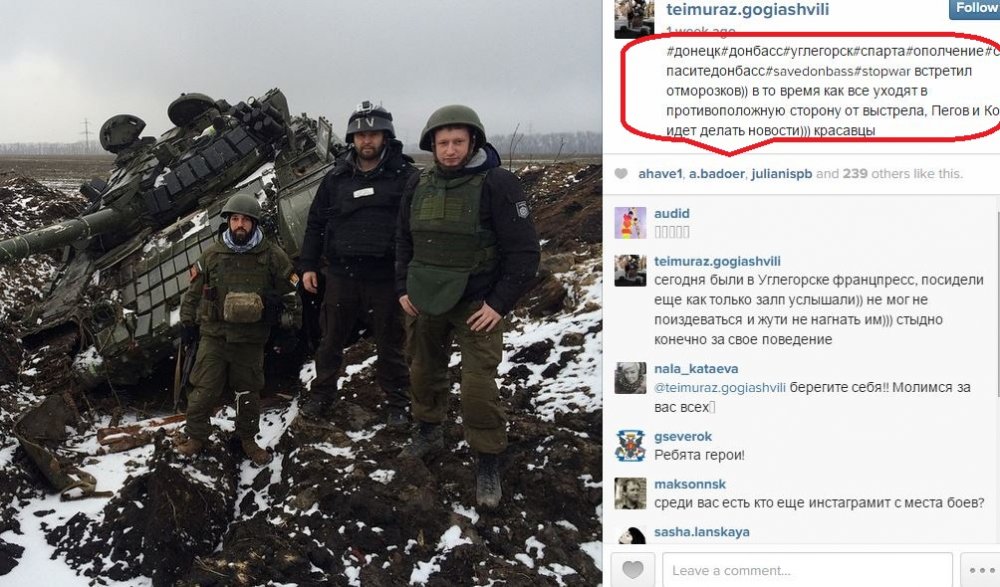Click the post author's avatar at top
1000x587 pixels.
pos(634,19)
